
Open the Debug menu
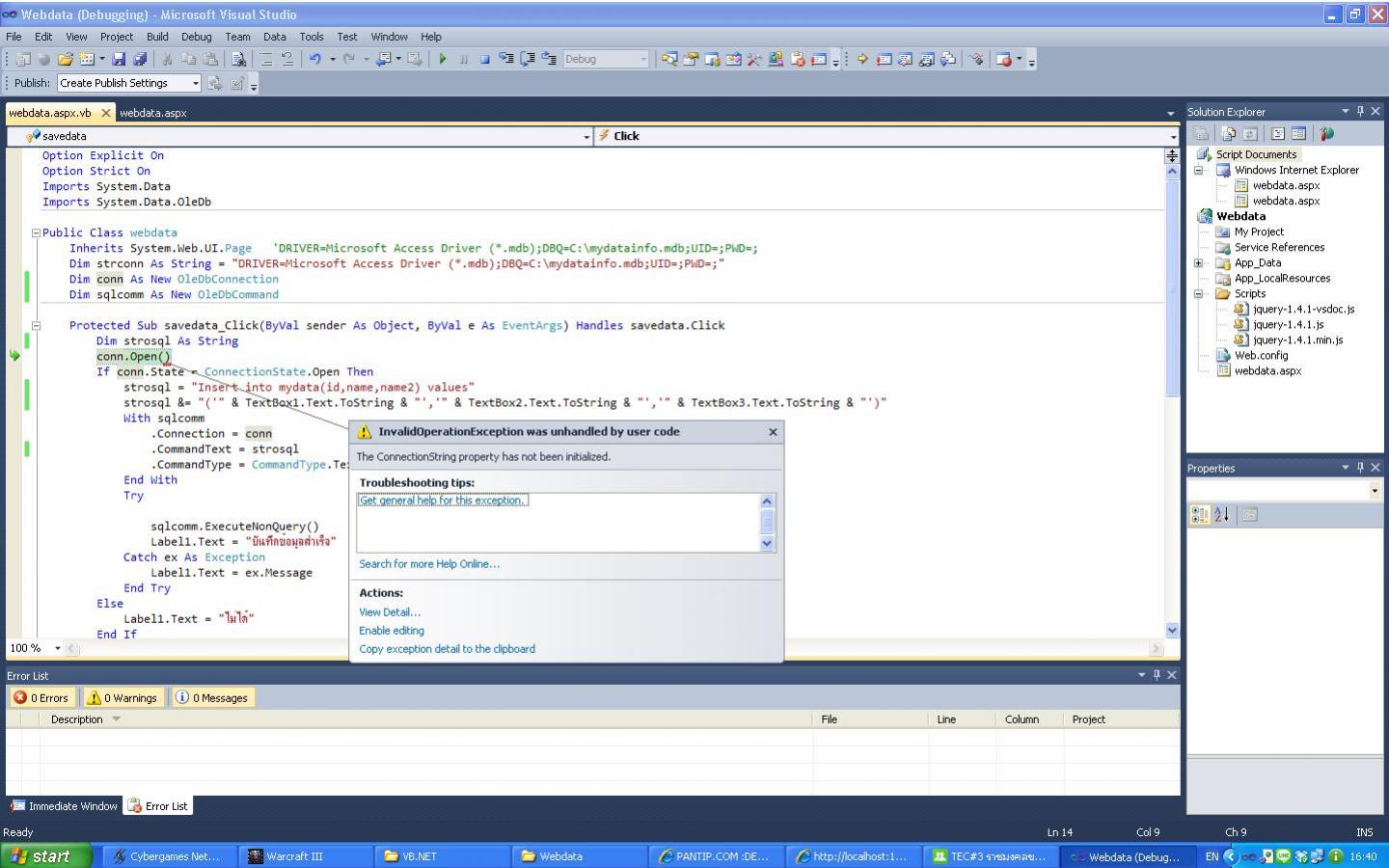tap(196, 37)
